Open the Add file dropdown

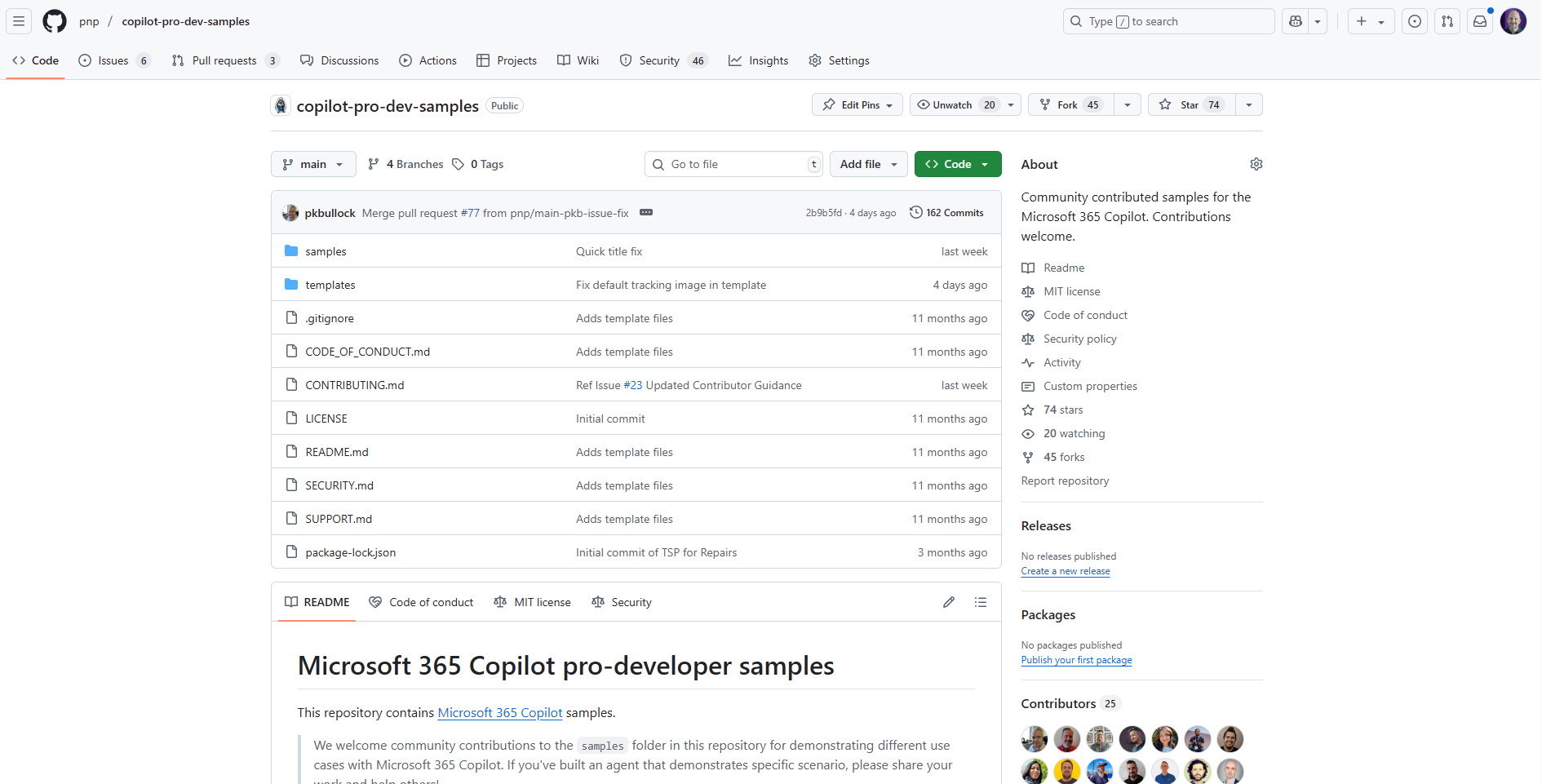(x=869, y=164)
